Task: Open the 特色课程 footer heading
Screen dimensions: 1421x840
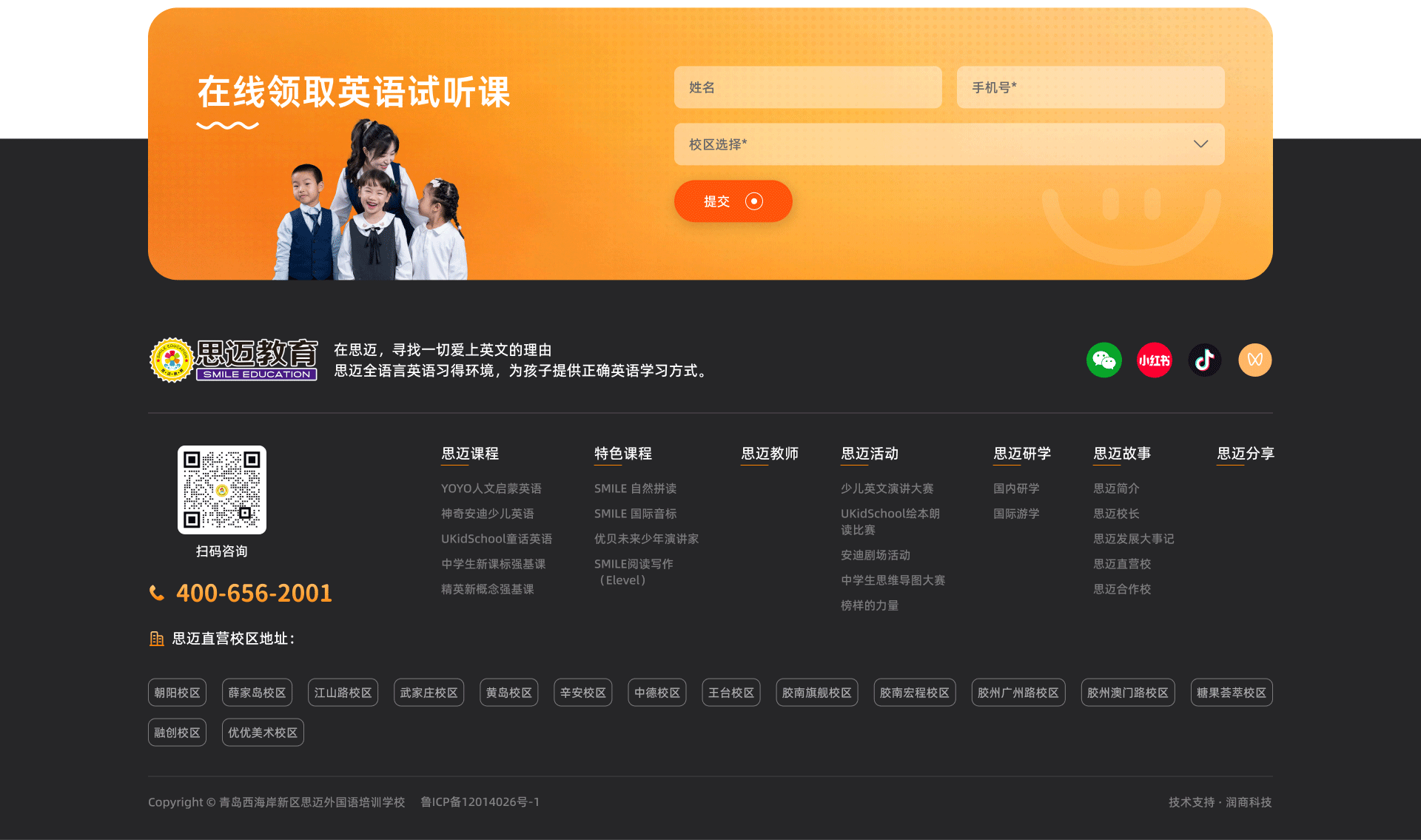Action: pyautogui.click(x=622, y=454)
